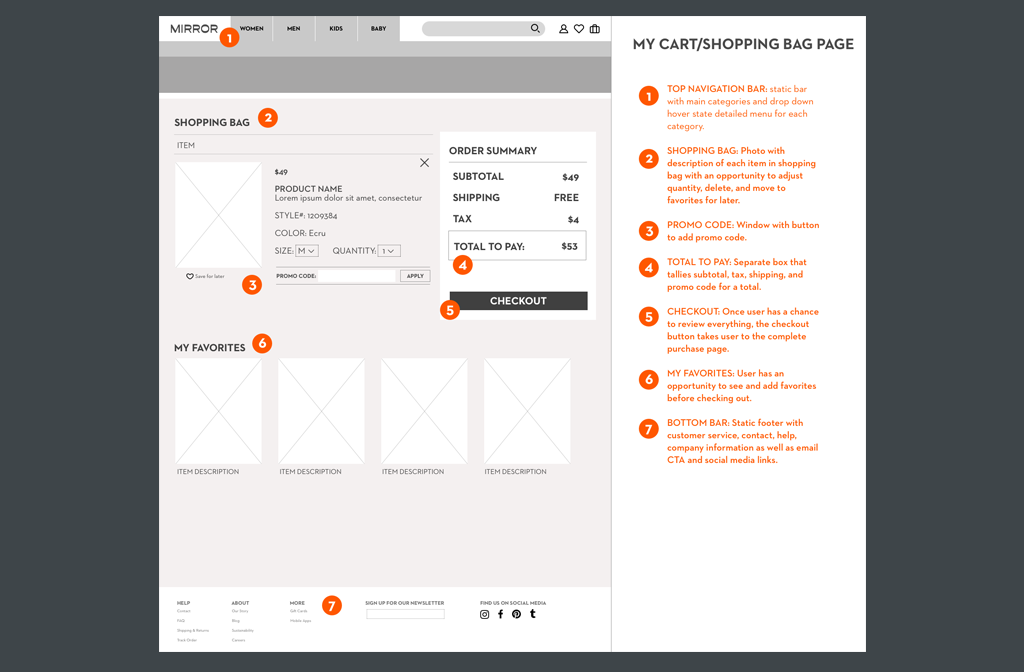Click the SUBTOTAL label in order summary

coord(478,176)
